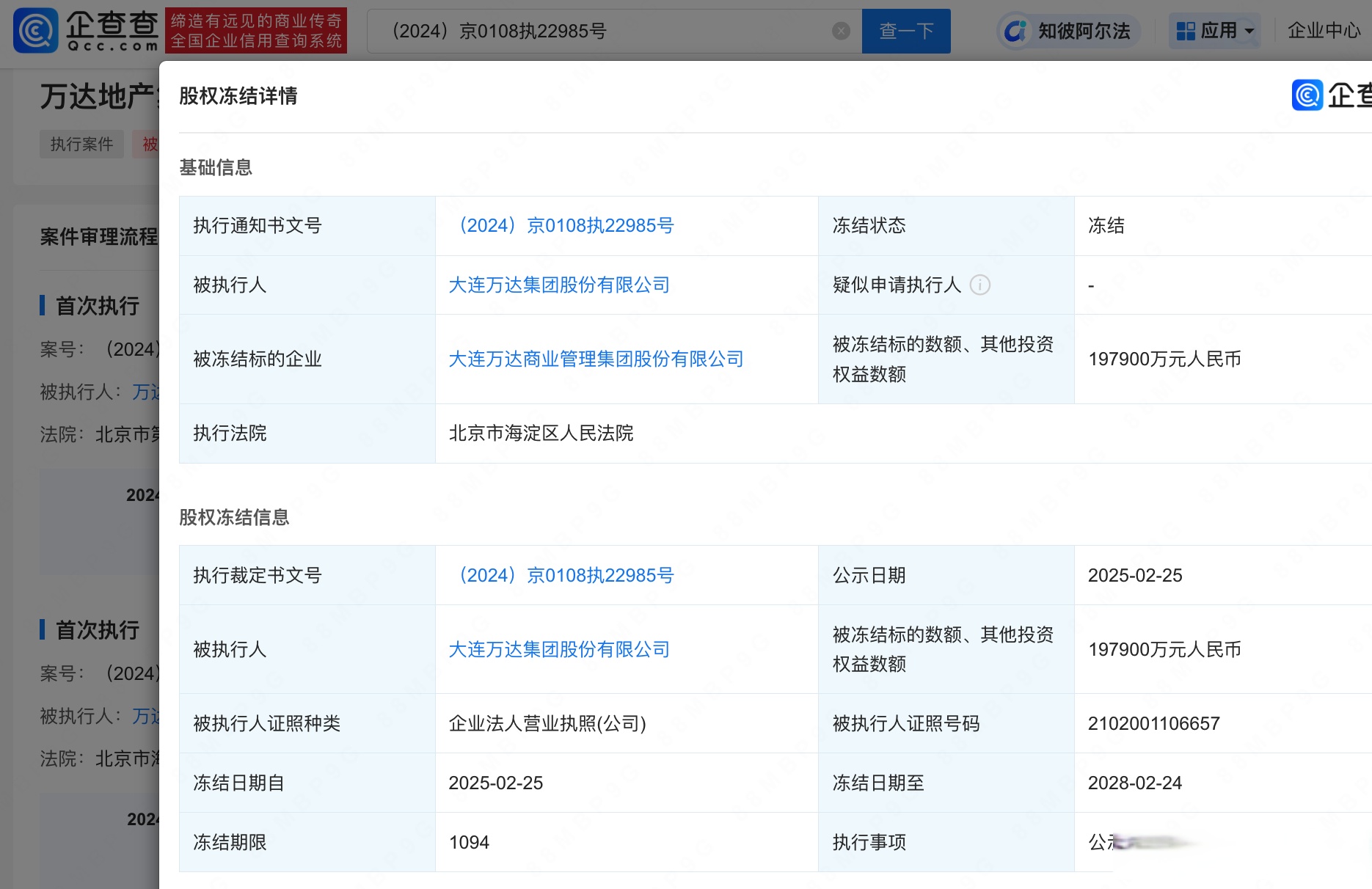Click 197900万元人民币 in 基础信息 table

coord(1164,359)
